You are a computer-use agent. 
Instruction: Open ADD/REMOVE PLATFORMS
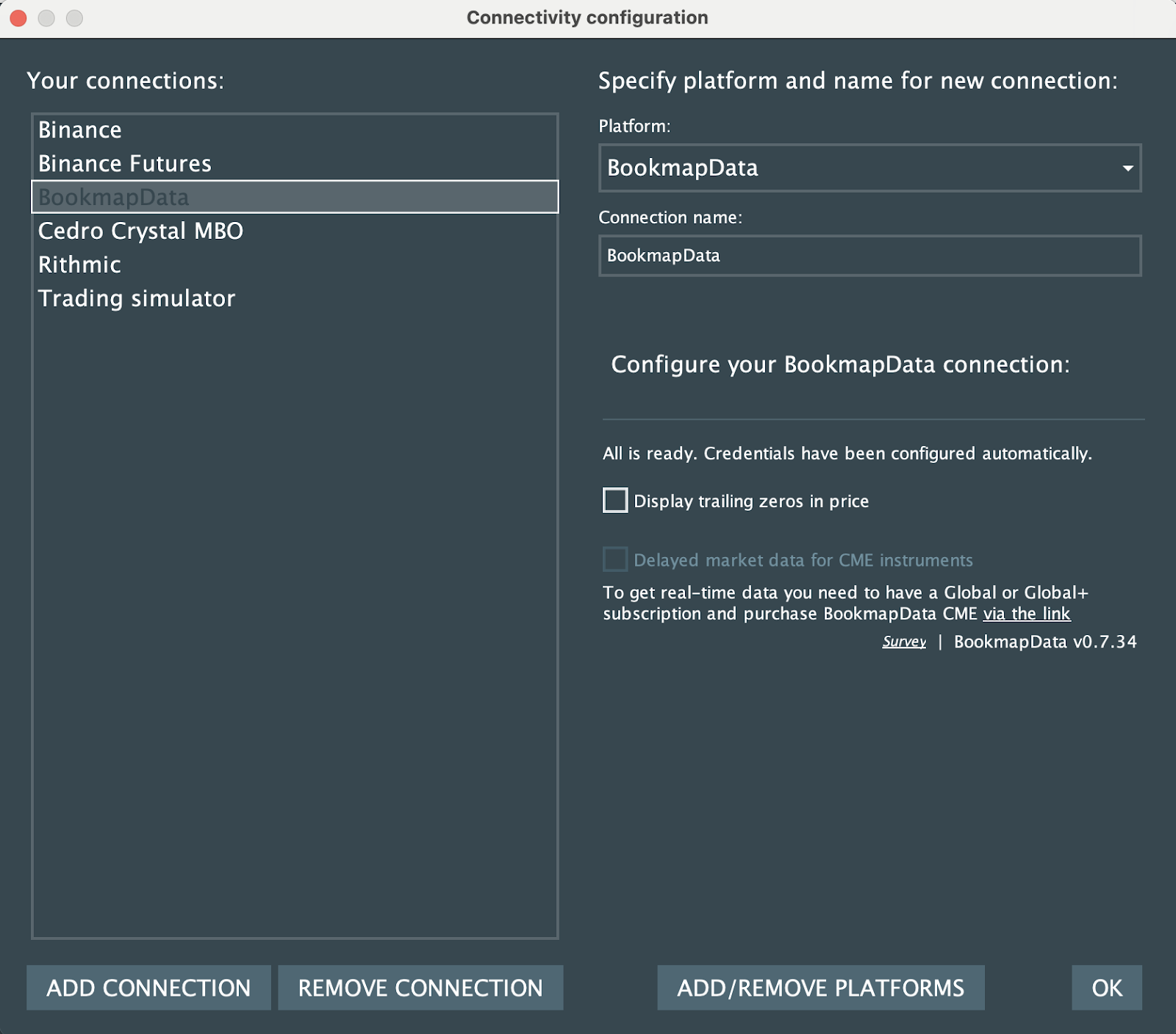coord(820,988)
